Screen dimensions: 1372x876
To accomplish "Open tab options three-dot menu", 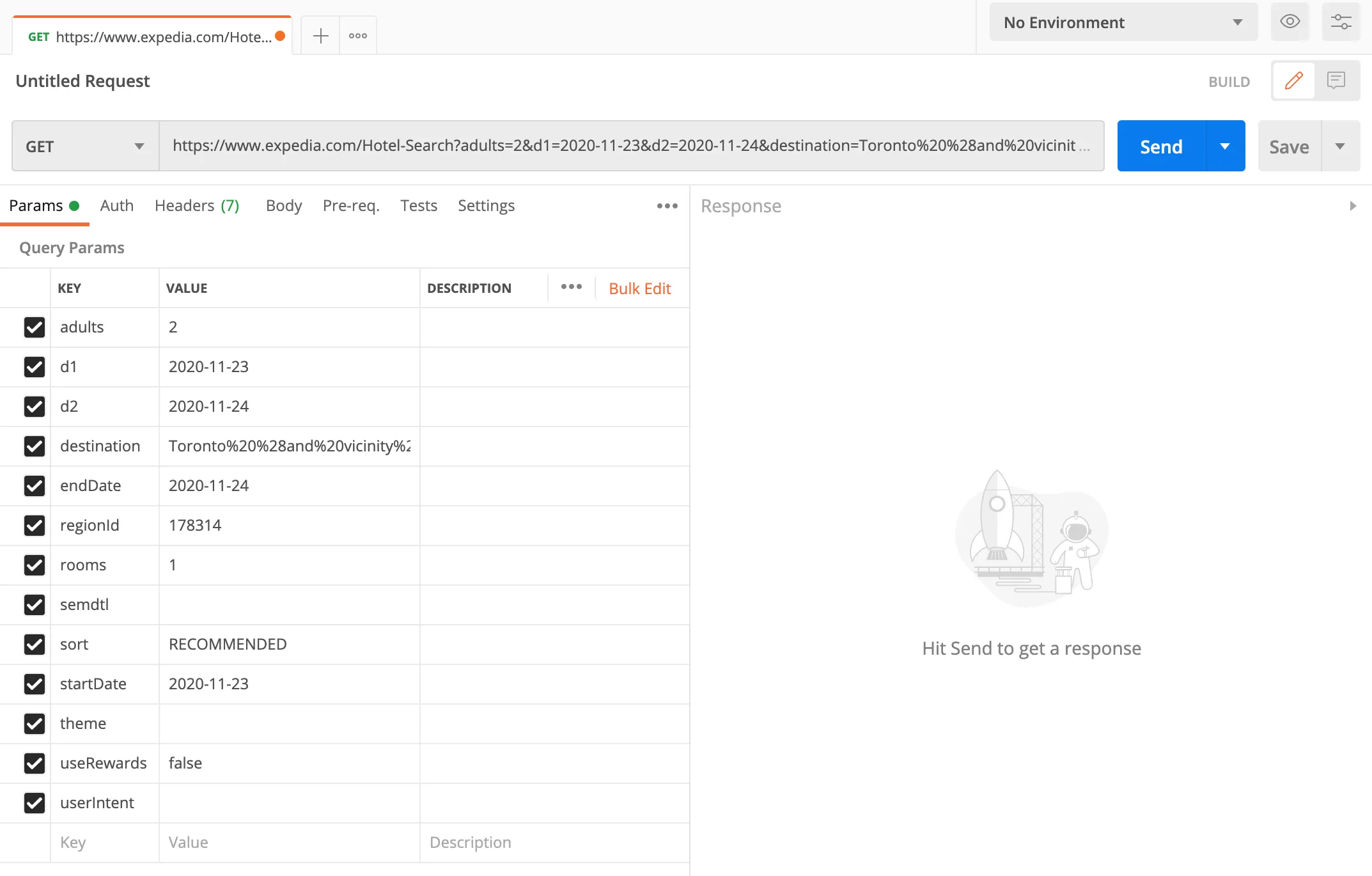I will click(x=358, y=36).
